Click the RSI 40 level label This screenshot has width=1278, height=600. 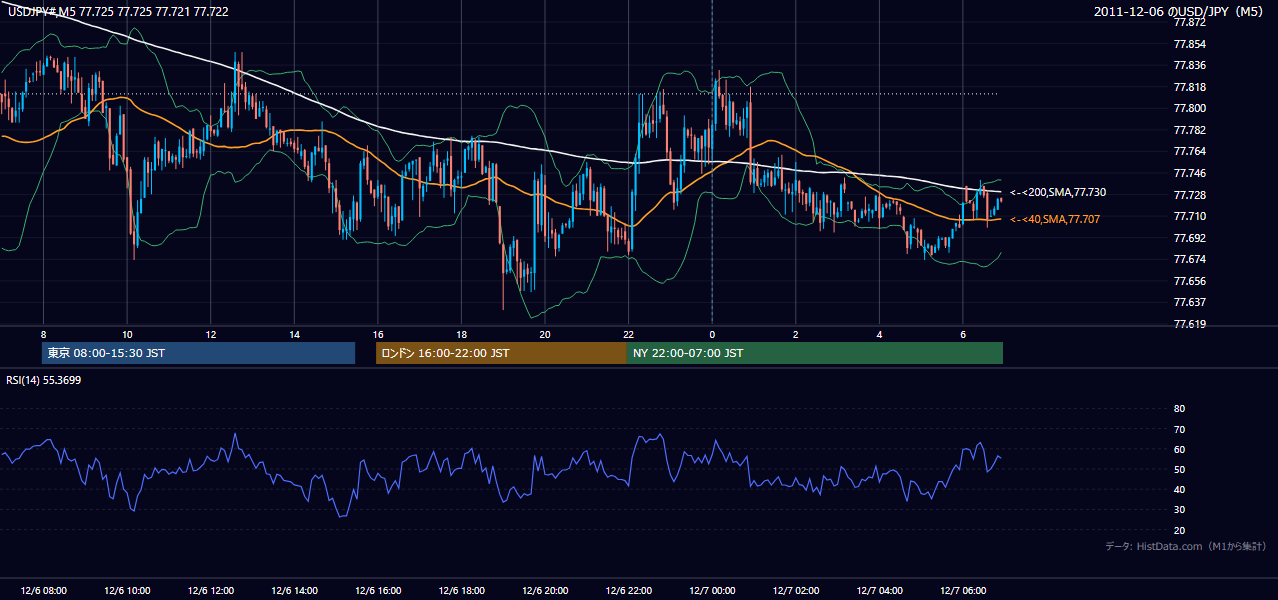[1179, 489]
